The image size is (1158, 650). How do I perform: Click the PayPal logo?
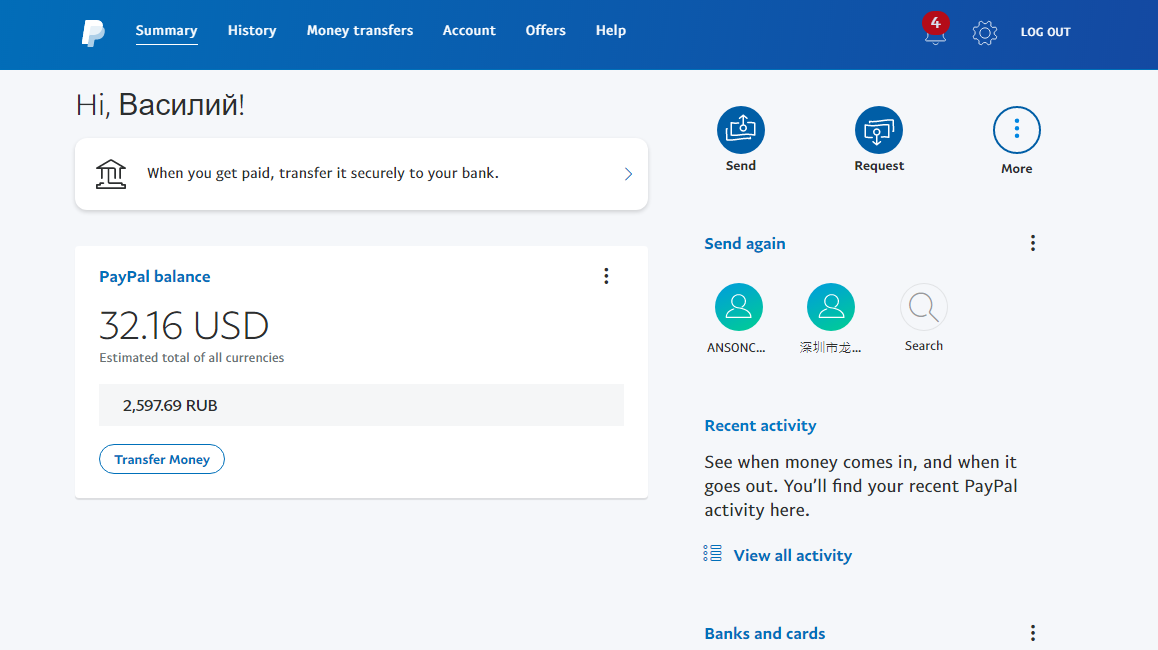pos(93,32)
